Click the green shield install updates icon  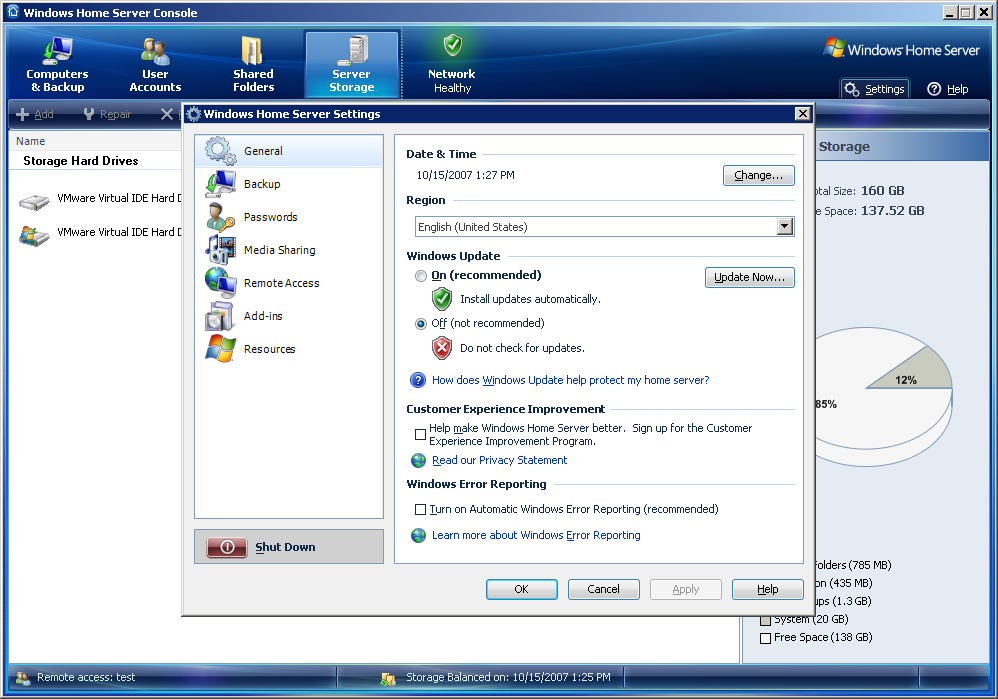coord(442,299)
